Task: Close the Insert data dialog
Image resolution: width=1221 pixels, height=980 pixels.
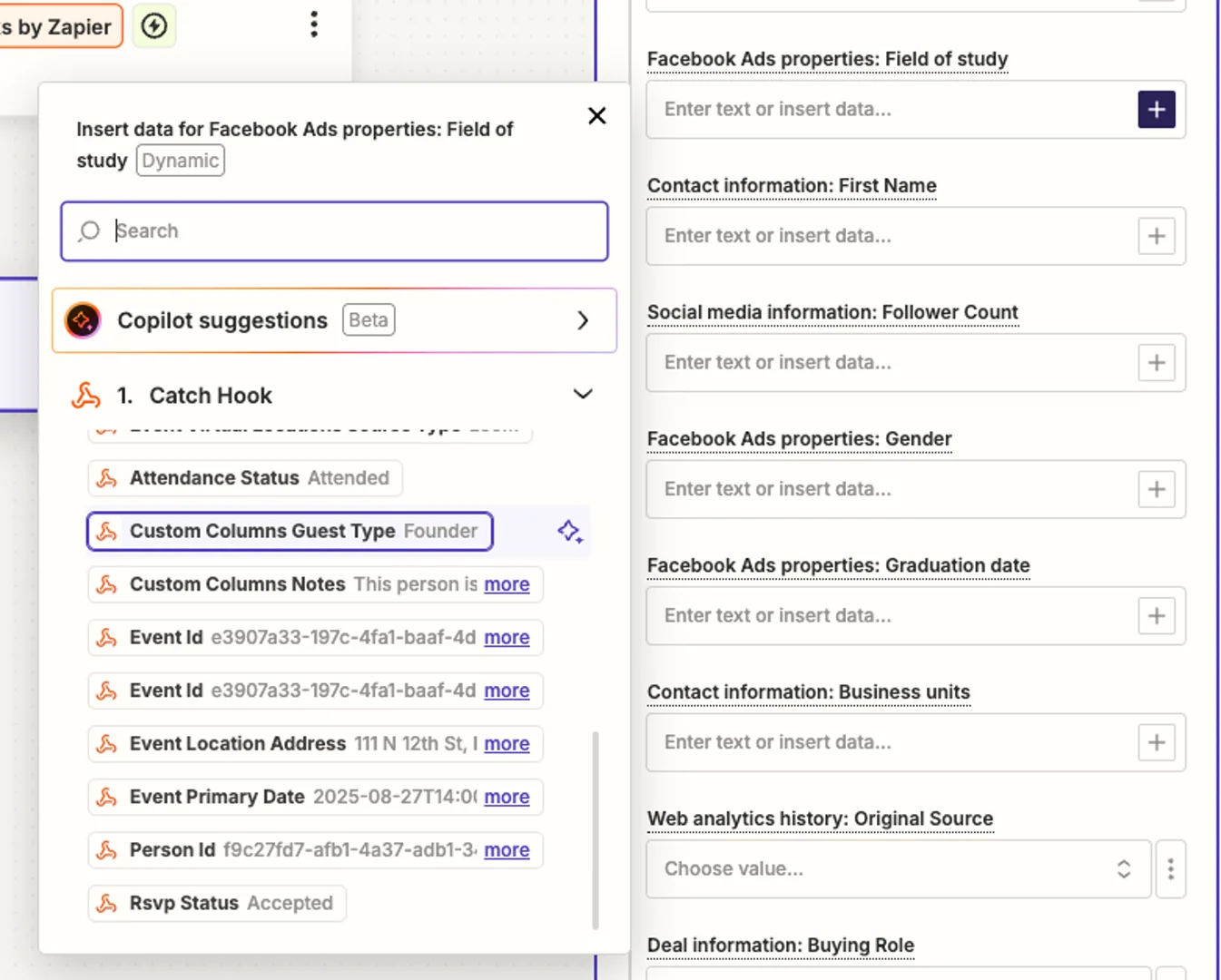Action: point(596,116)
